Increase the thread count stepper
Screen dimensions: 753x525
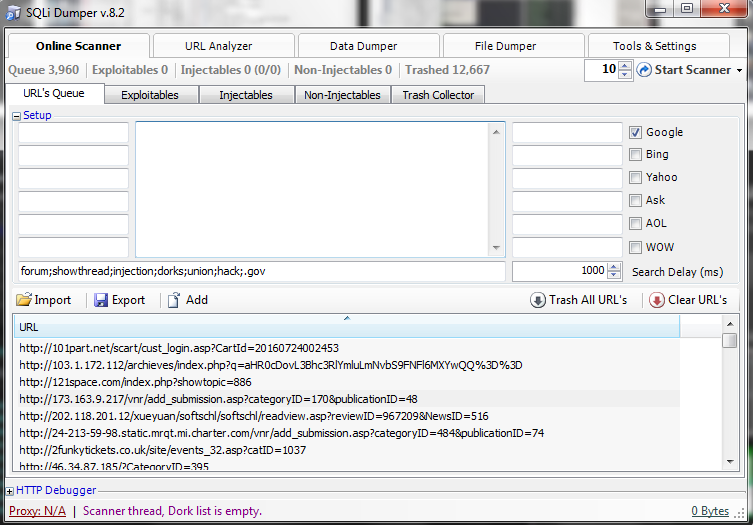point(624,66)
